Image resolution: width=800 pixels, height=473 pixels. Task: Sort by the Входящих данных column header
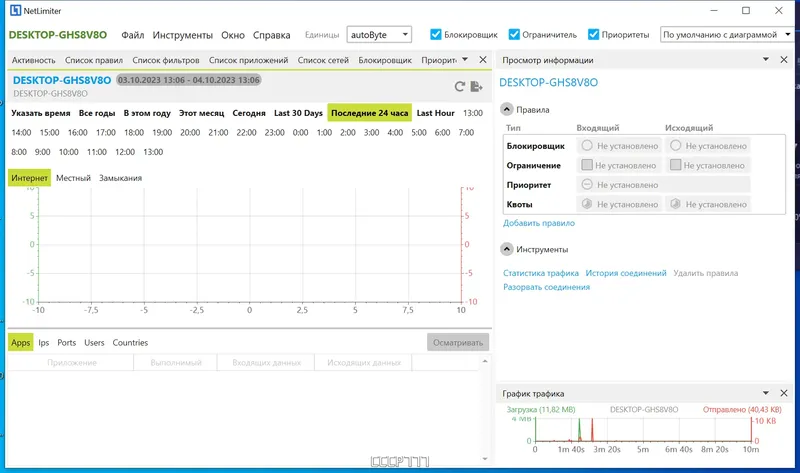click(266, 363)
